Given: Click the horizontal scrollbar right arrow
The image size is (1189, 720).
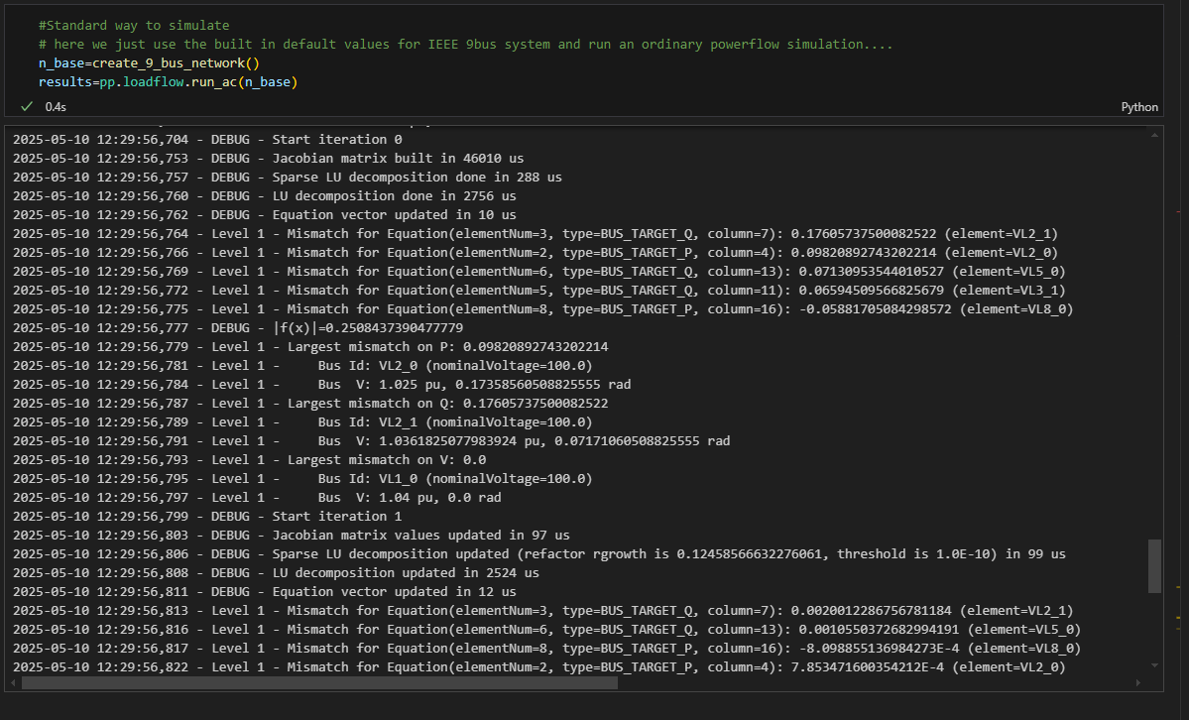Looking at the screenshot, I should (1139, 683).
